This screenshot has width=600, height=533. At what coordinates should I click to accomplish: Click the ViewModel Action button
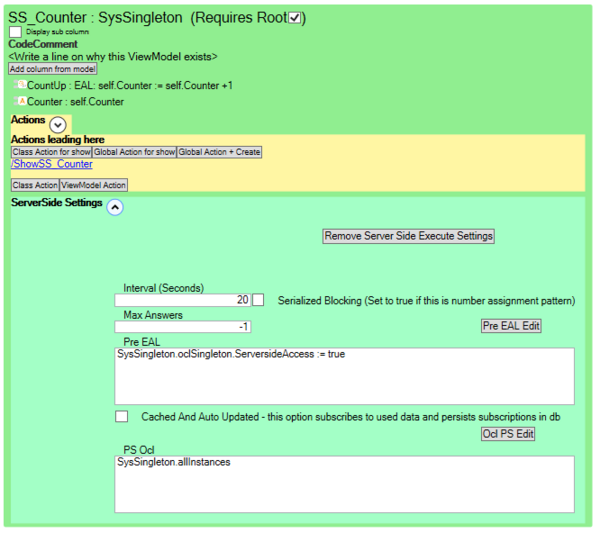pos(93,185)
